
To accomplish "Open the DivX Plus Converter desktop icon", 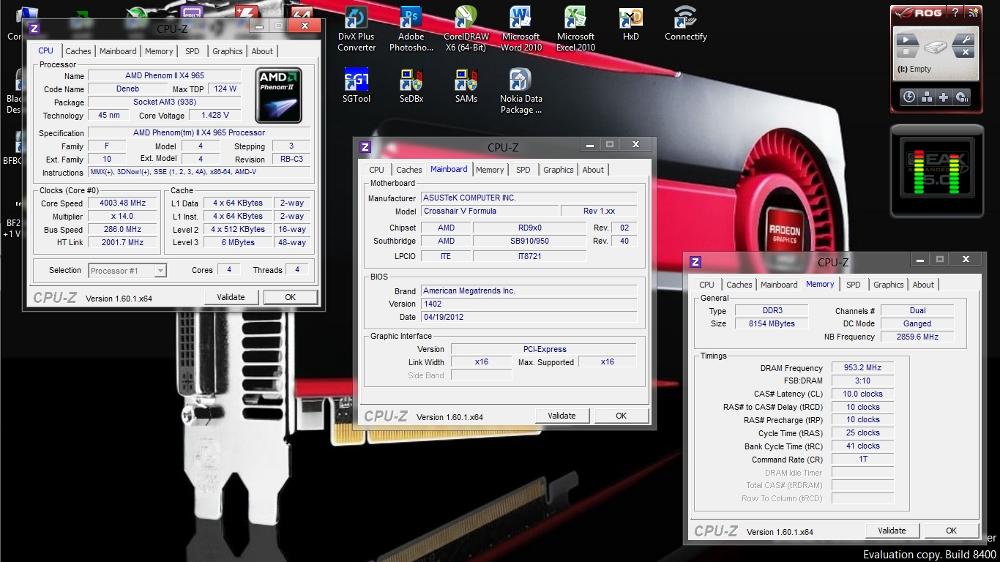I will (x=356, y=29).
